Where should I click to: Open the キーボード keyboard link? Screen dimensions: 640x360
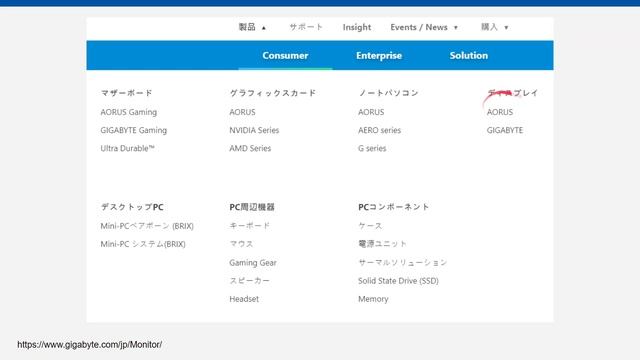click(249, 226)
